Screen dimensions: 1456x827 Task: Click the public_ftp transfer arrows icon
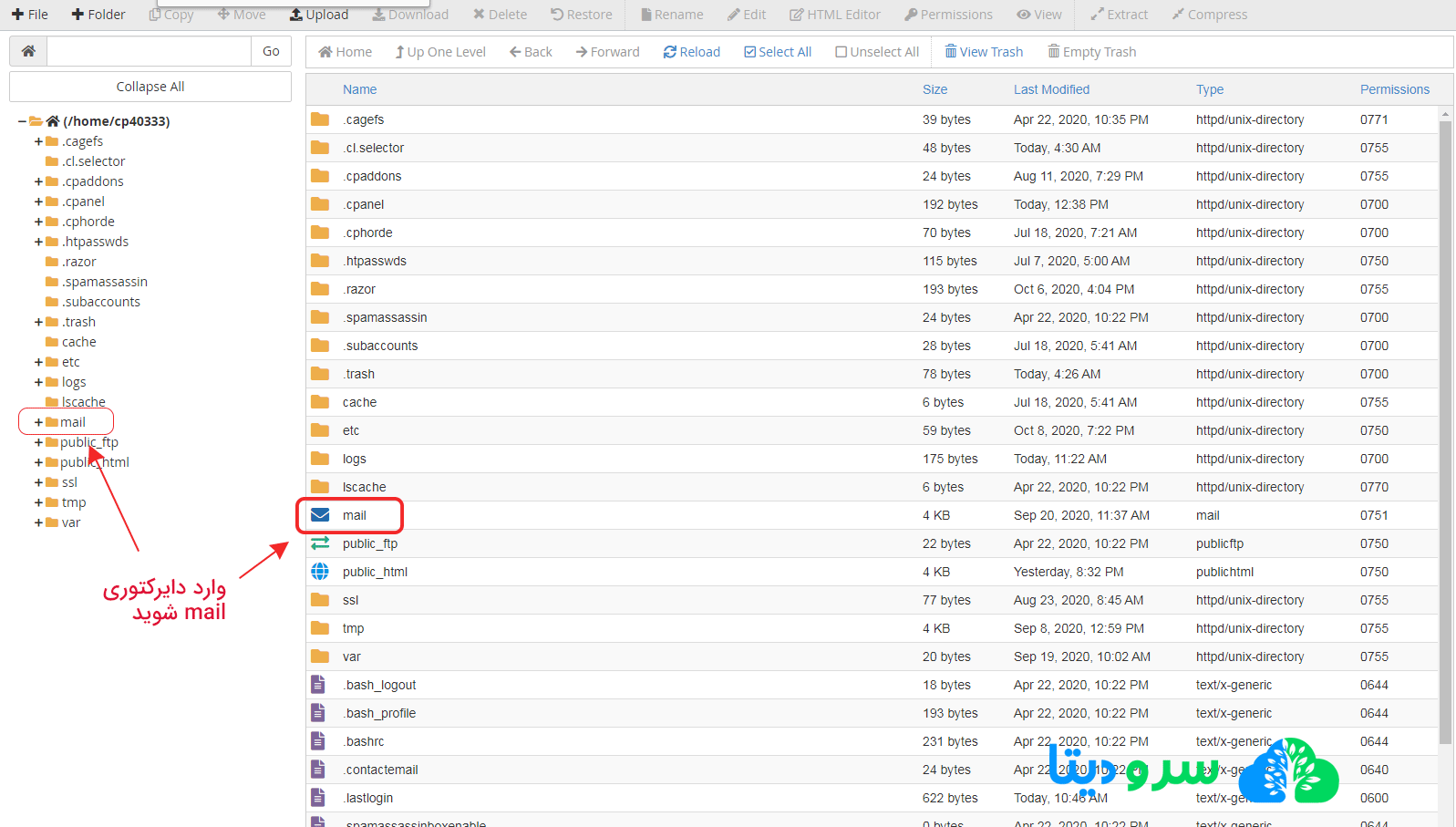coord(320,543)
